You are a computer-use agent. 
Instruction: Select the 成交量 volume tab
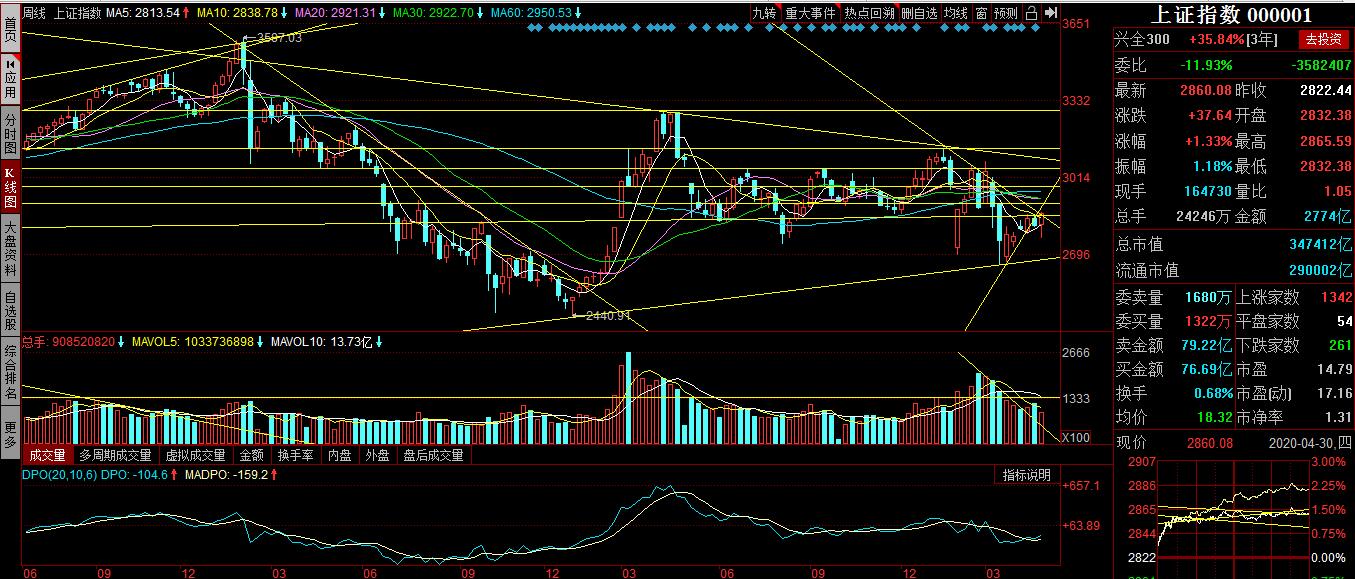point(46,455)
